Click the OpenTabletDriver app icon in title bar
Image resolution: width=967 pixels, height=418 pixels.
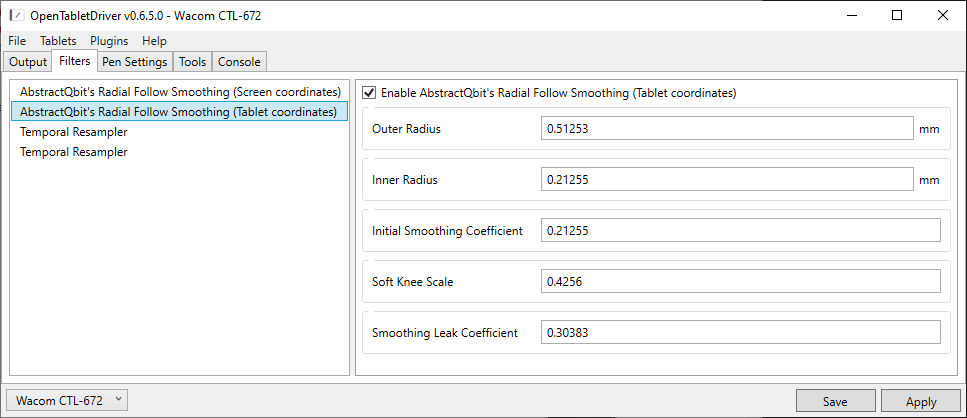tap(16, 16)
